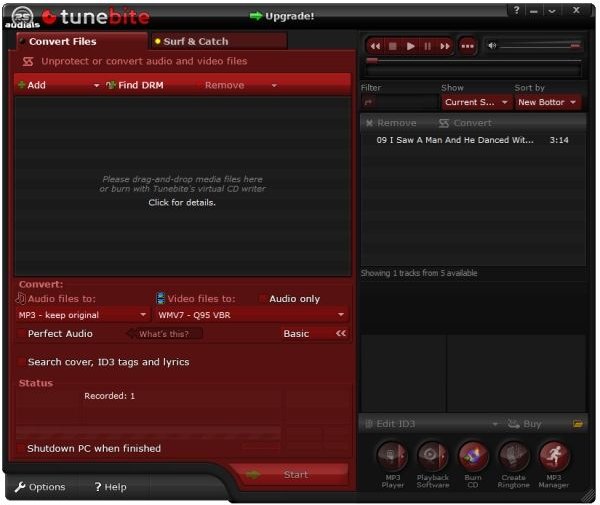Stop playback with the stop button
This screenshot has height=505, width=600.
click(393, 46)
